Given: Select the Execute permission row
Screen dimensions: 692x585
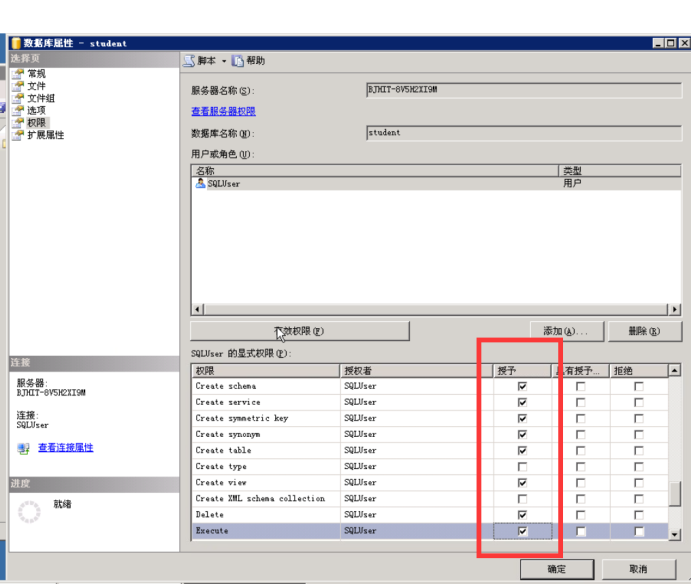Looking at the screenshot, I should pyautogui.click(x=430, y=531).
